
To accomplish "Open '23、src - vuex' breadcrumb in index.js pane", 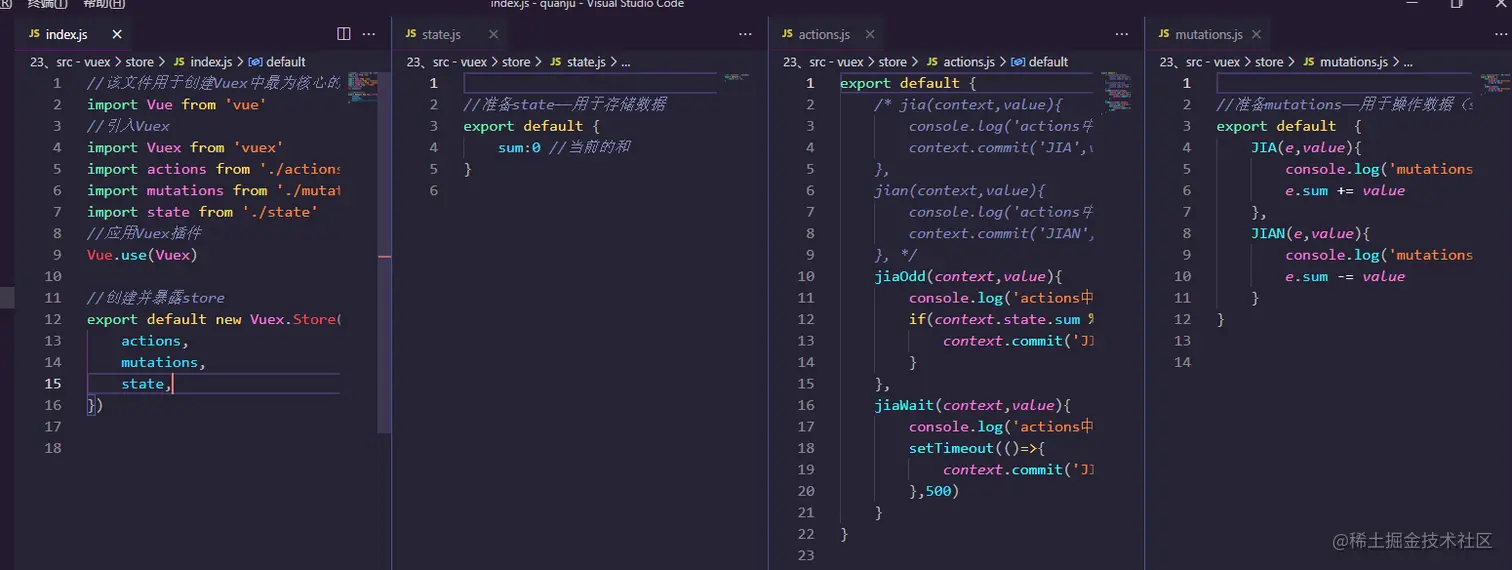I will (x=69, y=62).
